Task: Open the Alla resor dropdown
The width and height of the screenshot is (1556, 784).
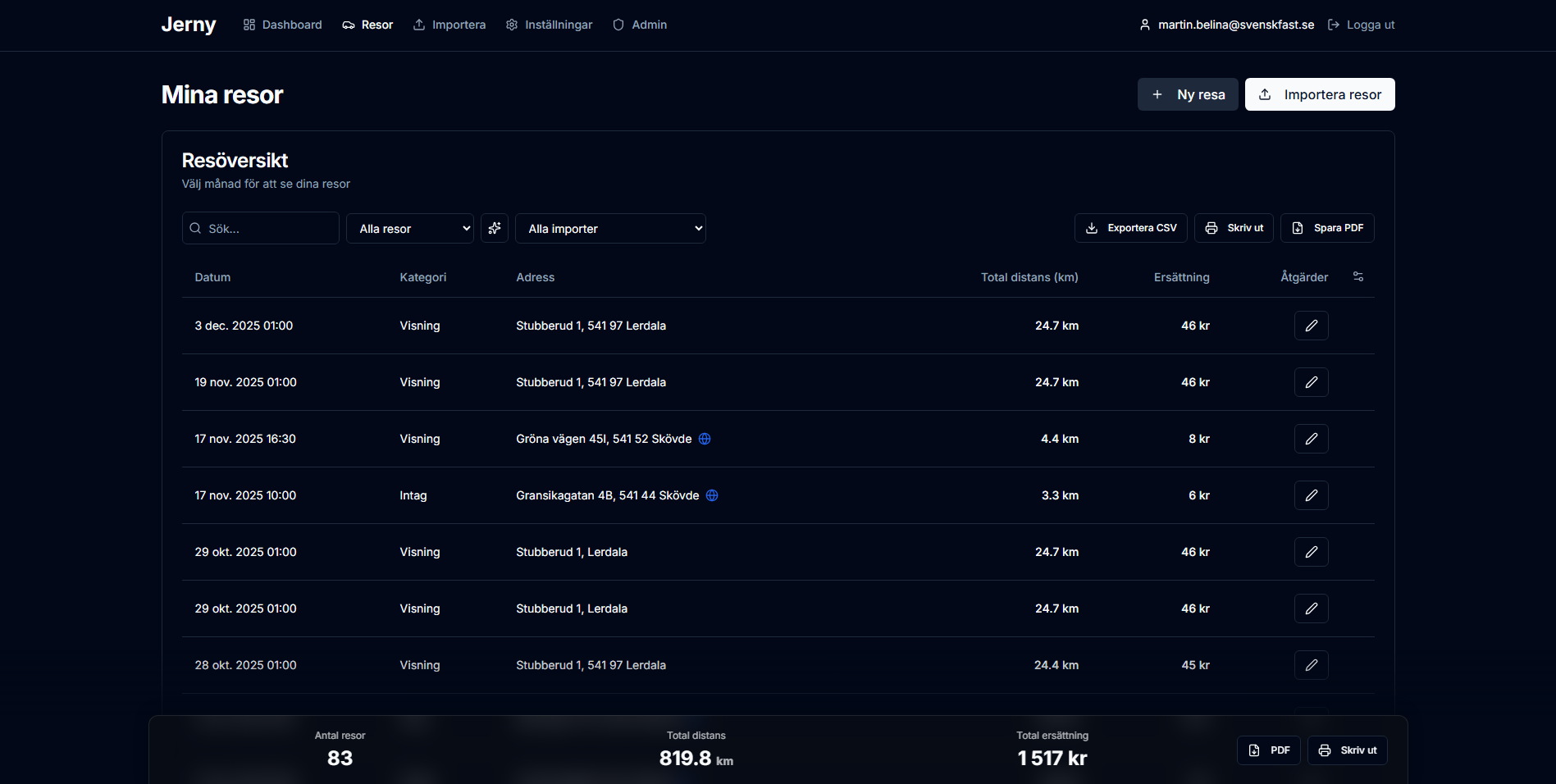Action: 410,228
